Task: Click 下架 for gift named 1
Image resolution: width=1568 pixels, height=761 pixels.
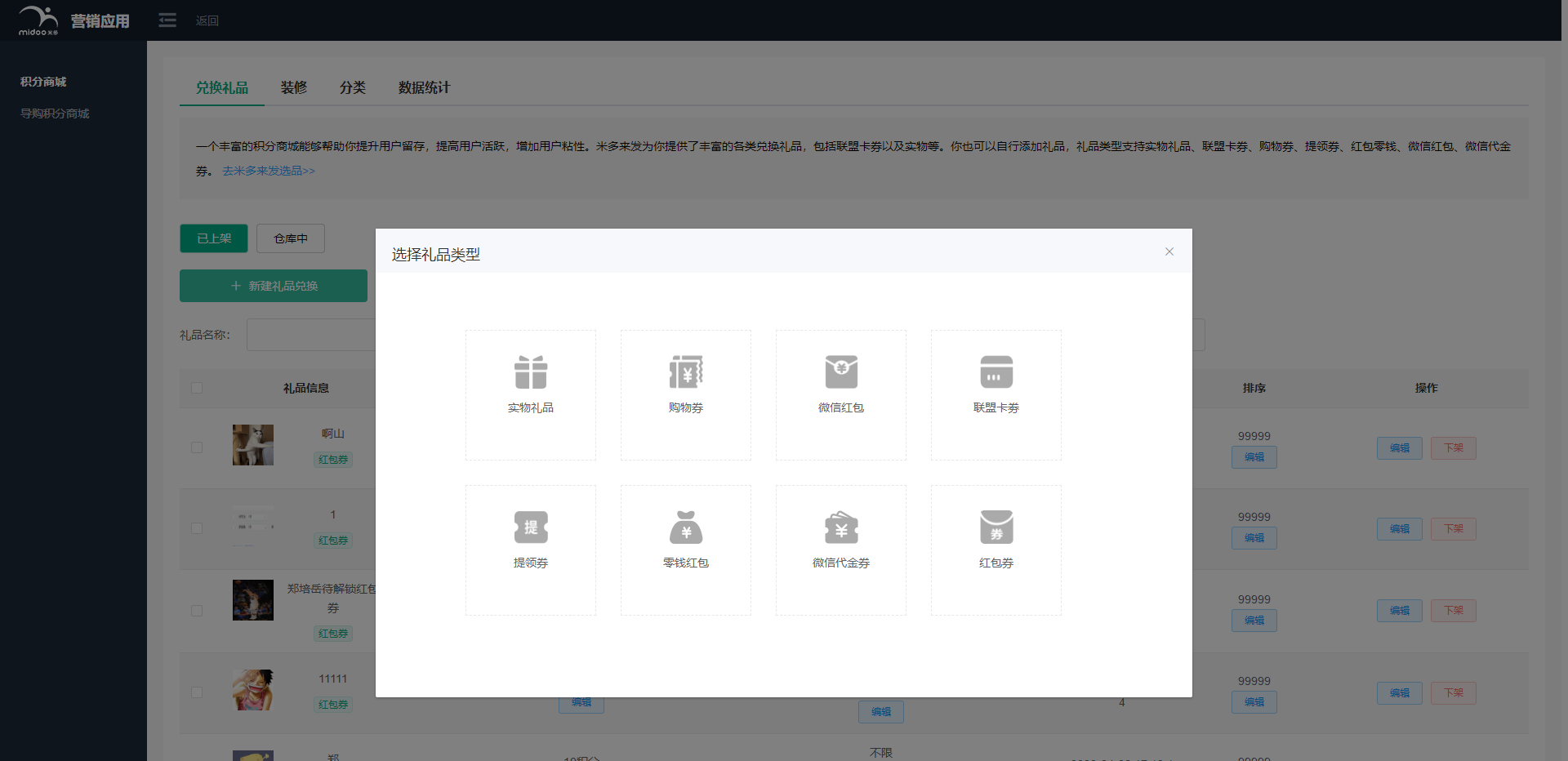Action: (1454, 529)
